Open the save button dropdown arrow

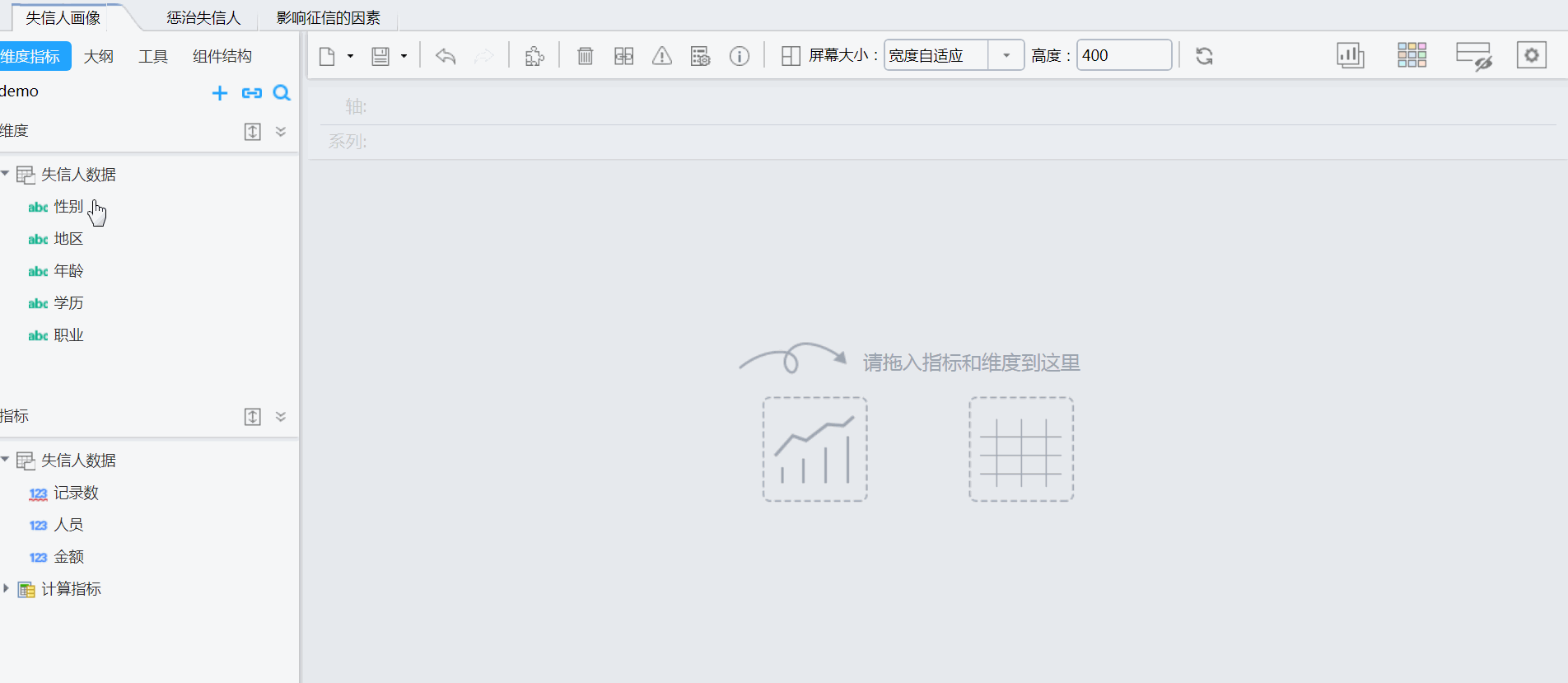click(404, 56)
